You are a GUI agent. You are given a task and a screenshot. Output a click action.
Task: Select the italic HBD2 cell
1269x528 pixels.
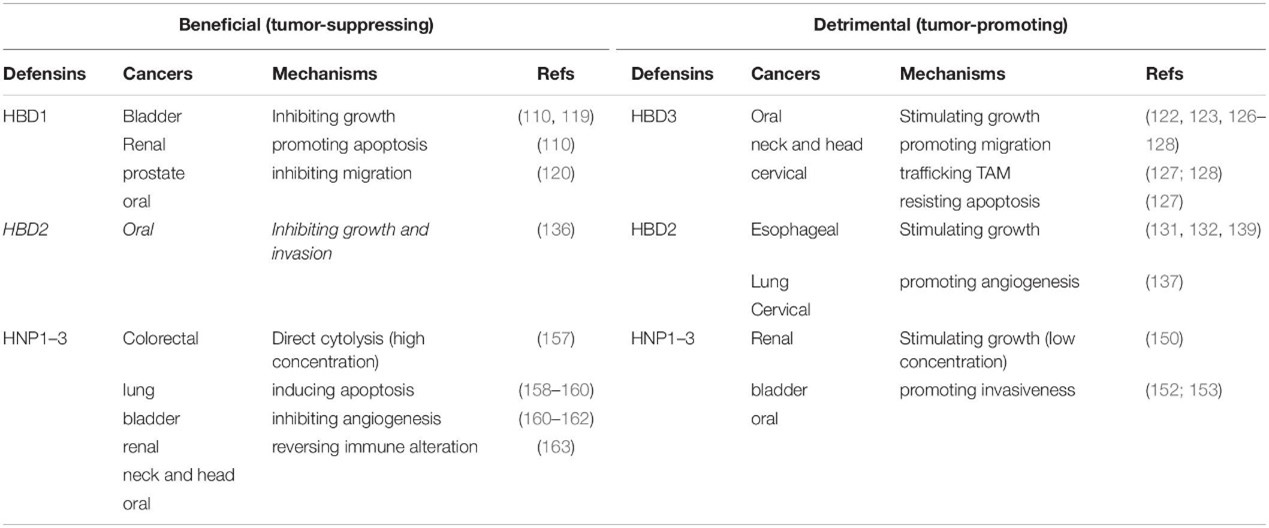(x=28, y=230)
